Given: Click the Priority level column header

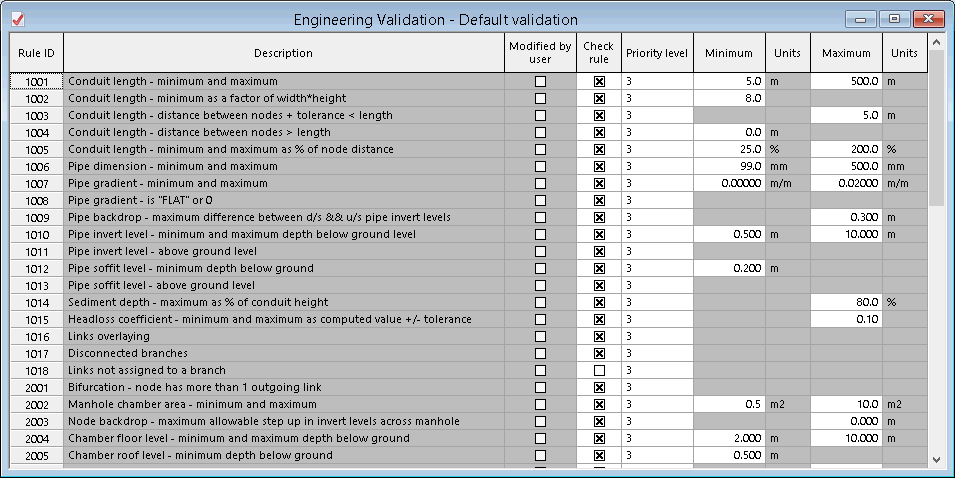Looking at the screenshot, I should tap(656, 53).
